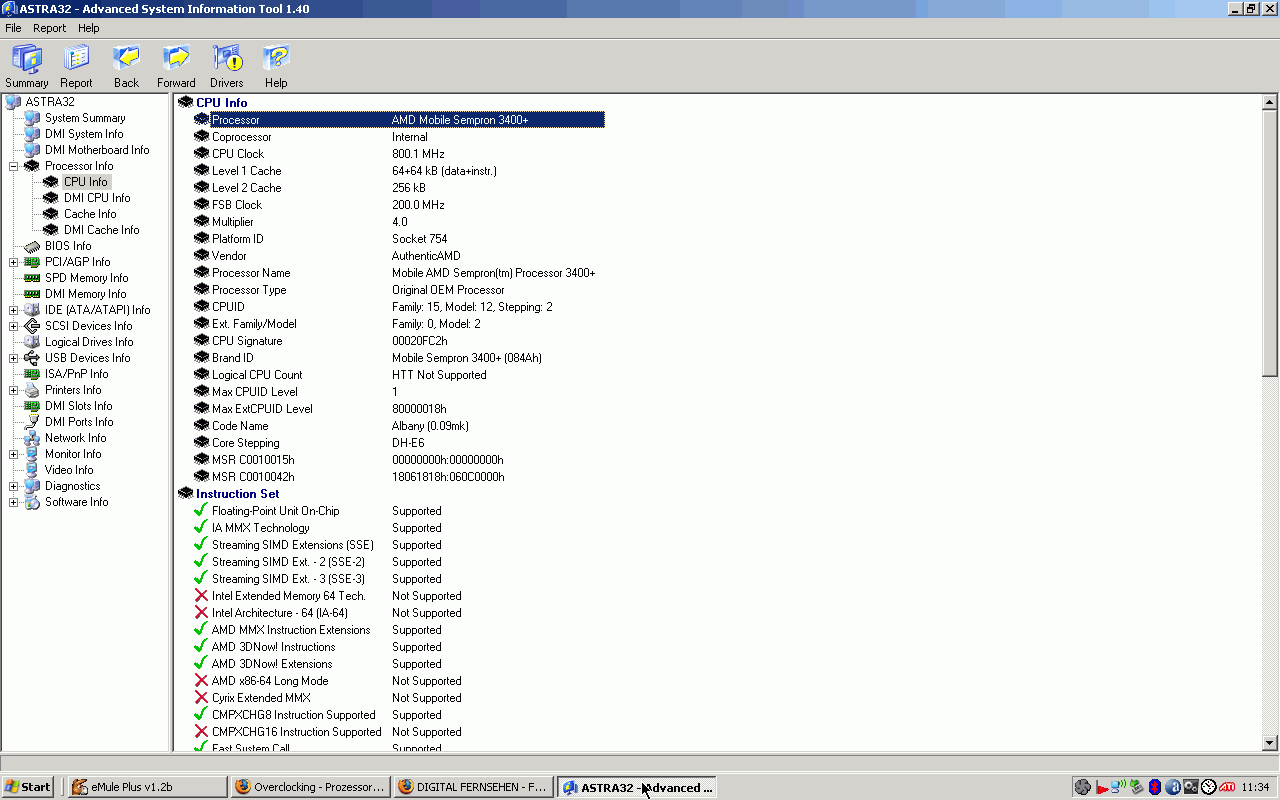Open the Drivers toolbar icon
Screen dimensions: 1280x800
[x=226, y=67]
